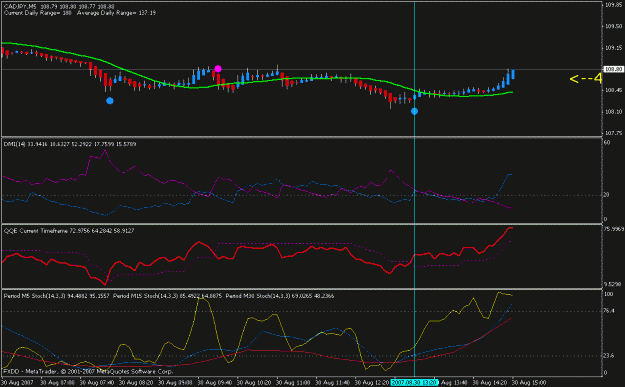Click the 30 Aug 15:00 time label

point(529,383)
